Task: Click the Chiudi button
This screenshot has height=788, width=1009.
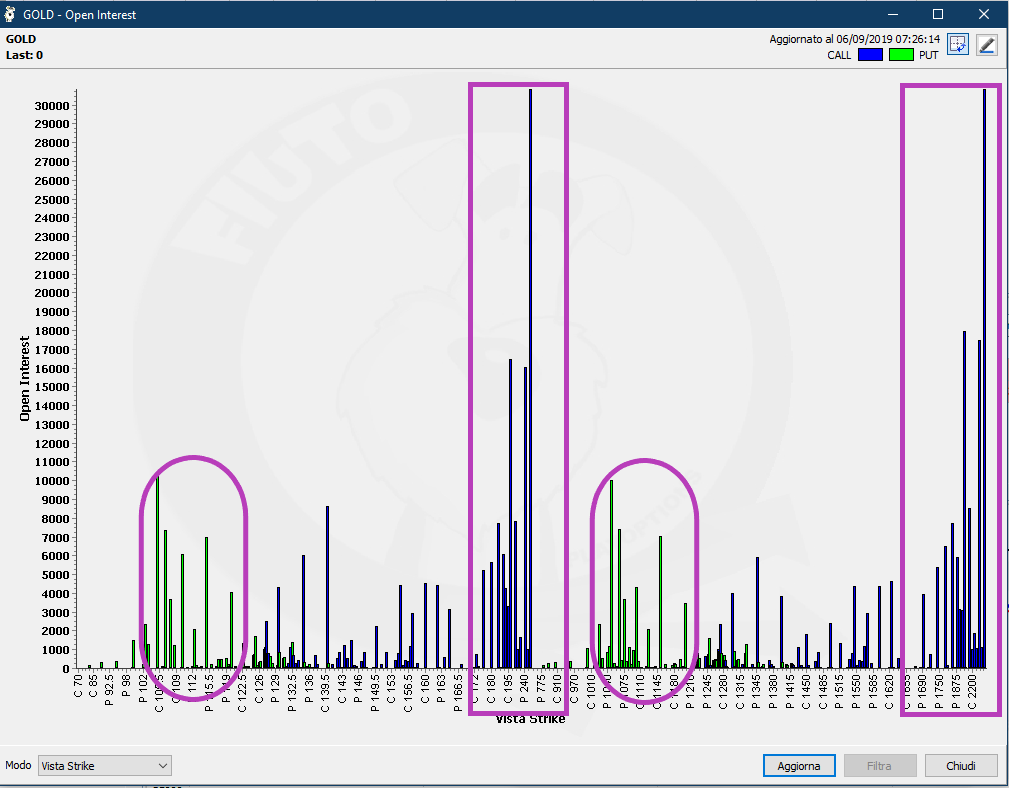Action: point(961,765)
